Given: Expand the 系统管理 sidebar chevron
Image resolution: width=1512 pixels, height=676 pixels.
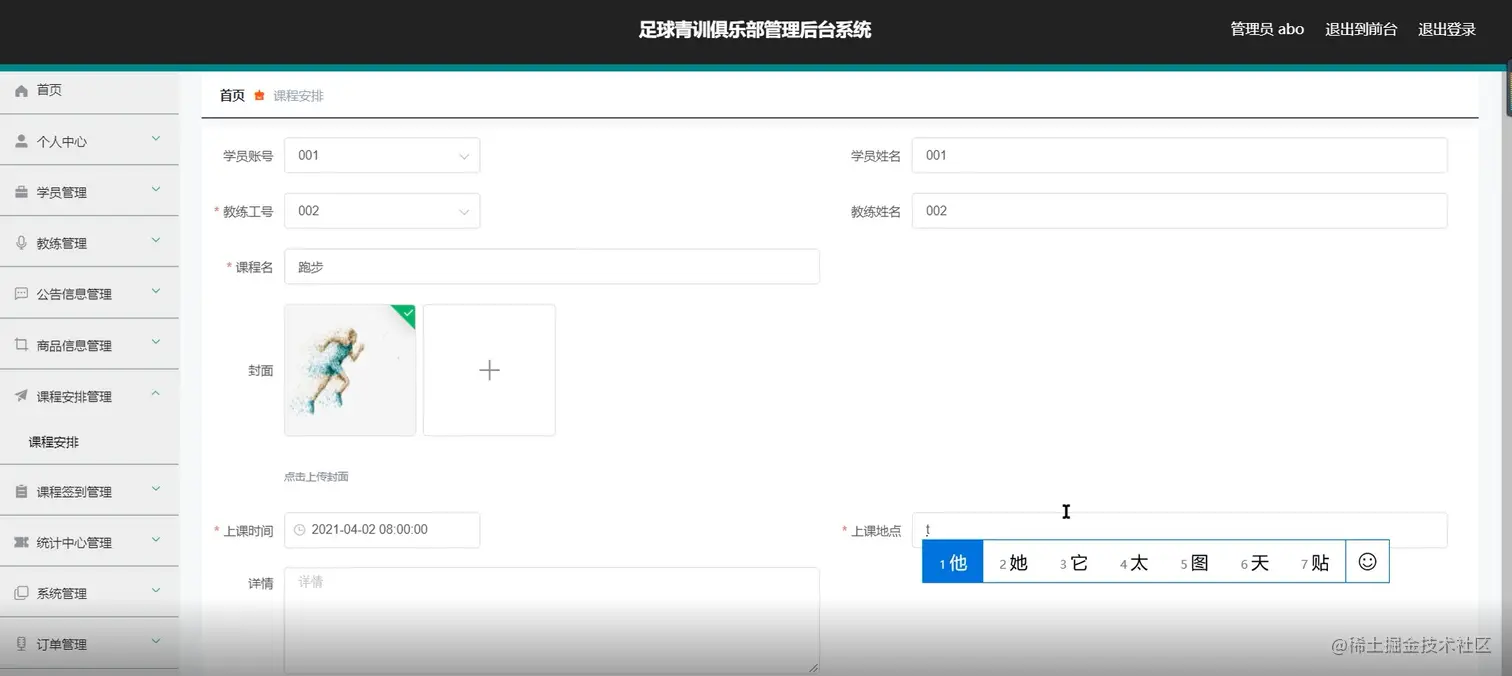Looking at the screenshot, I should click(156, 591).
